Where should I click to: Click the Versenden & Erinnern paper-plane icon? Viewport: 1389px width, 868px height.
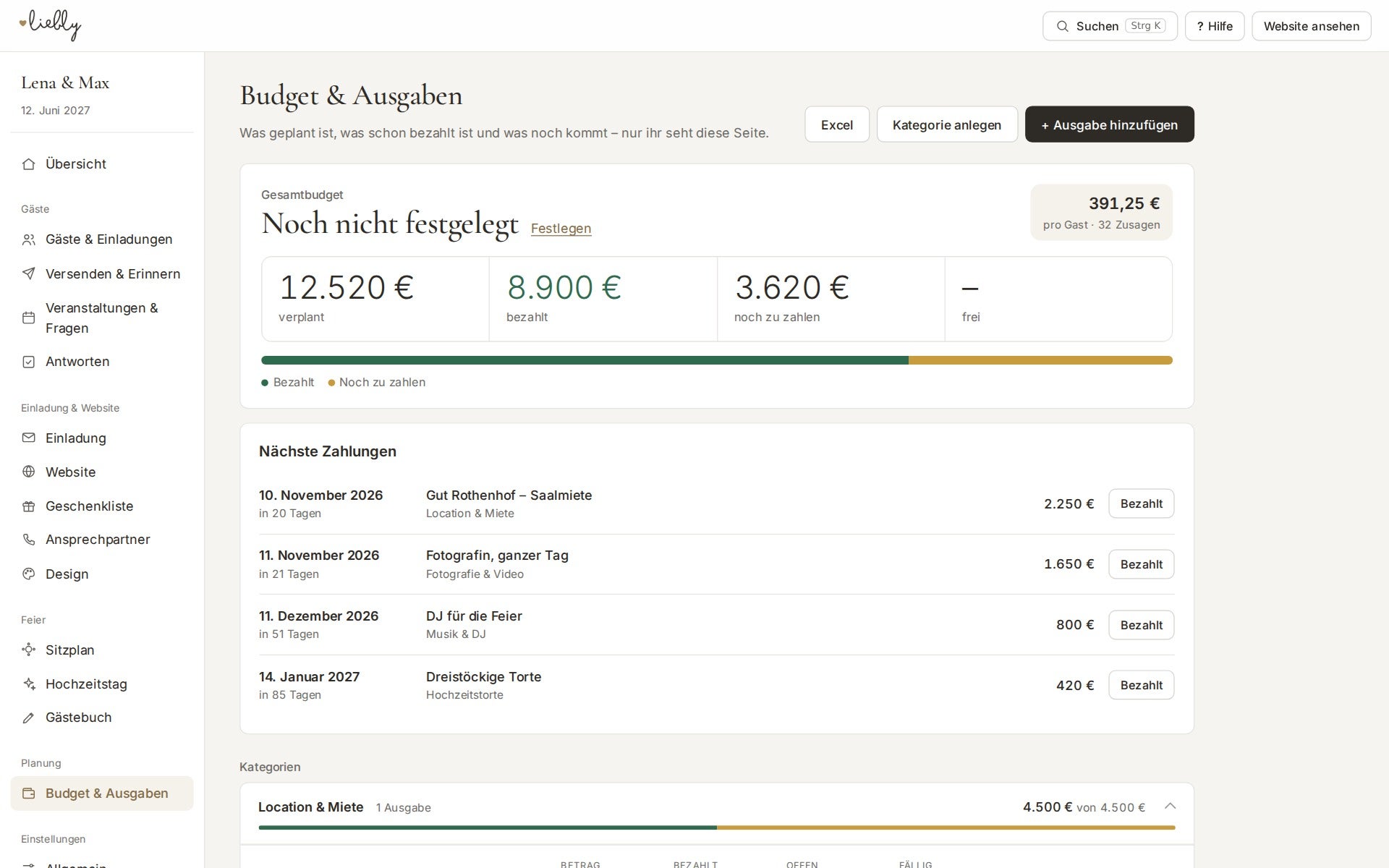point(29,273)
